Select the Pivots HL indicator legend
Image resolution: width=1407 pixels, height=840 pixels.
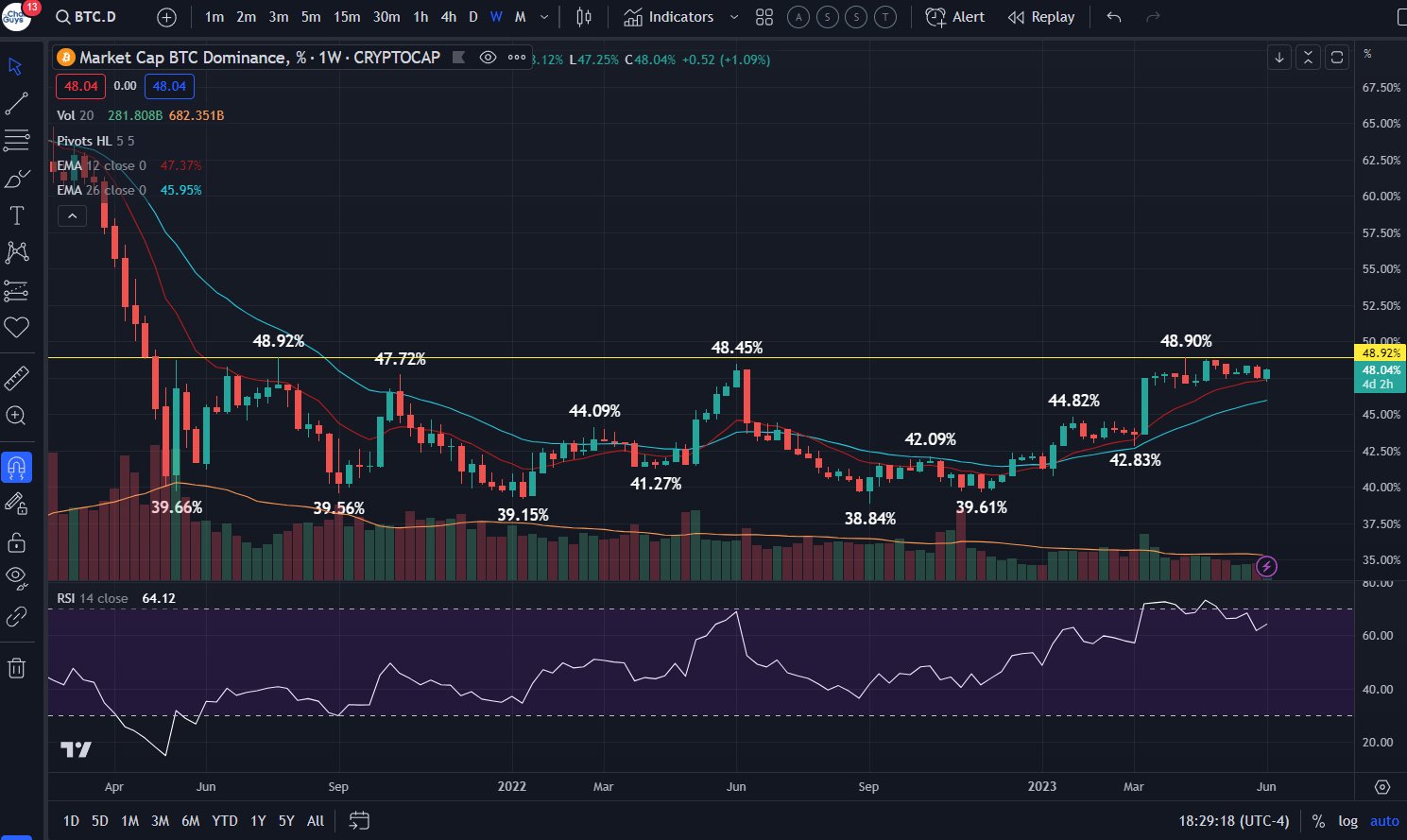95,141
